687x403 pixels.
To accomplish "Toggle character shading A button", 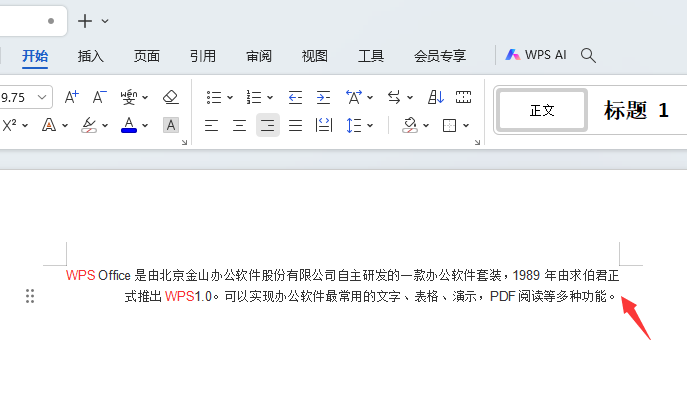I will [x=171, y=126].
